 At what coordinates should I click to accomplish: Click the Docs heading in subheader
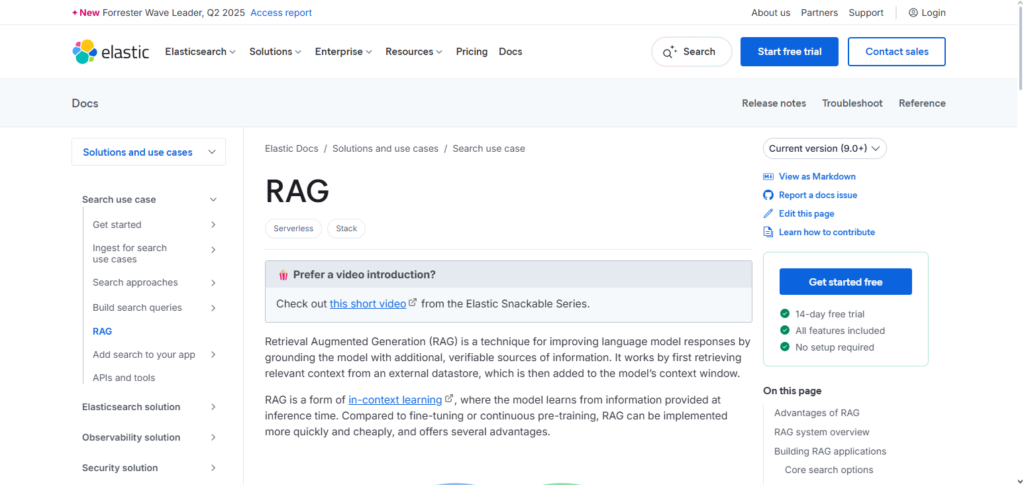pos(85,103)
